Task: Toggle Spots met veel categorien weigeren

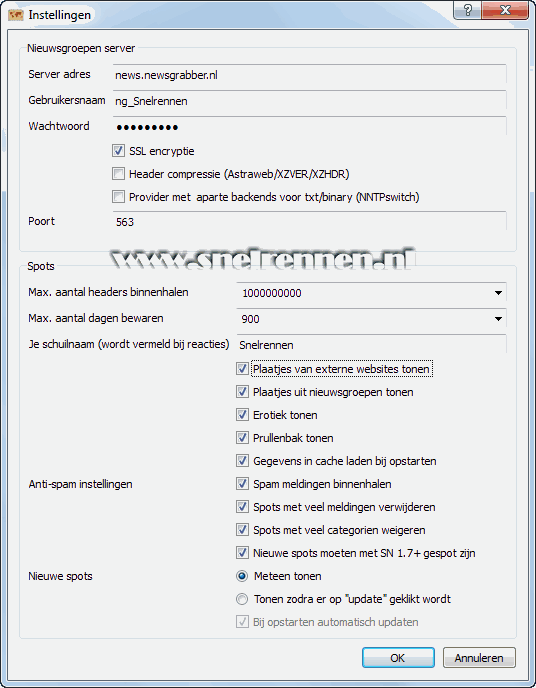Action: point(242,530)
